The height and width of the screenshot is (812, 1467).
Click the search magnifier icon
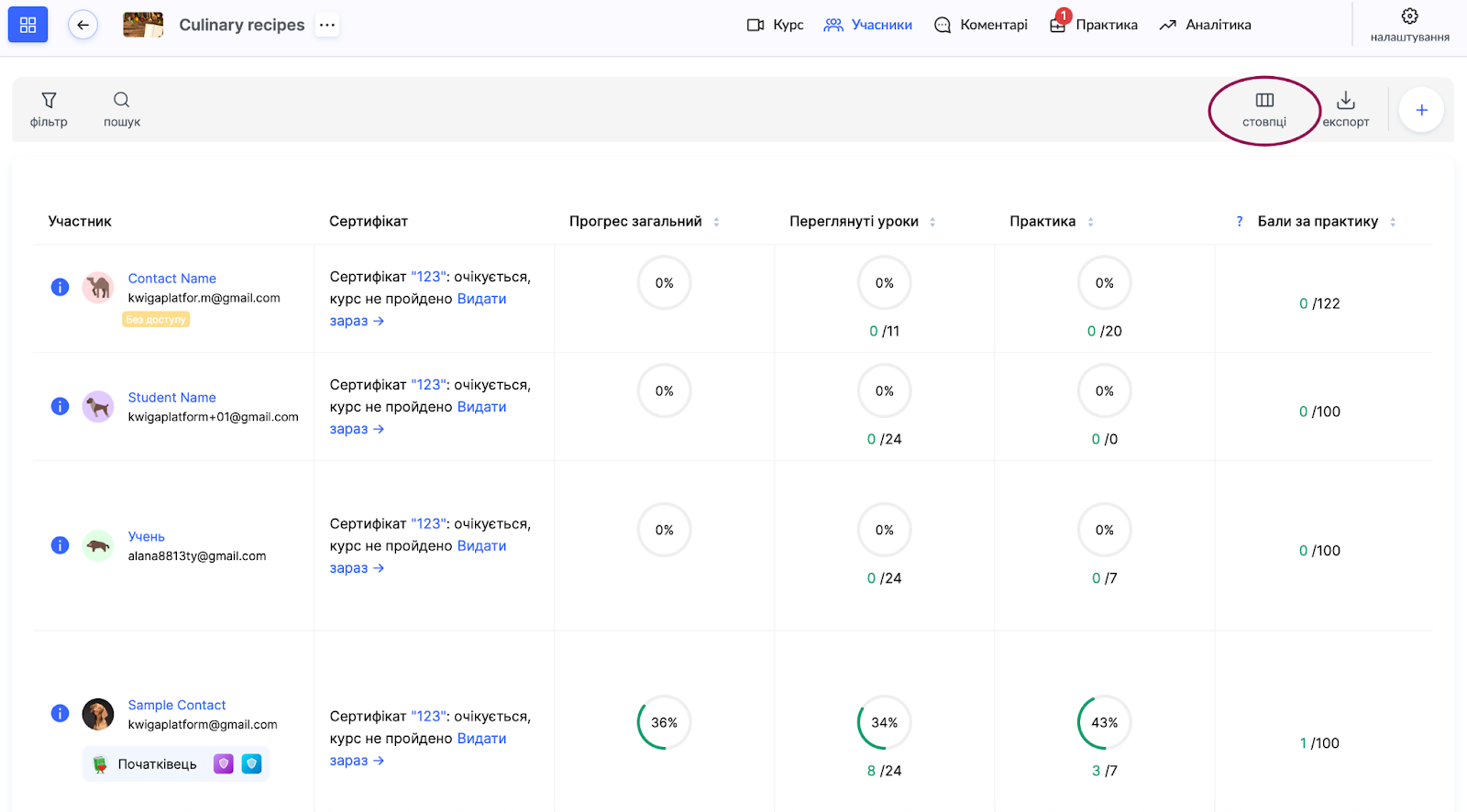coord(121,101)
